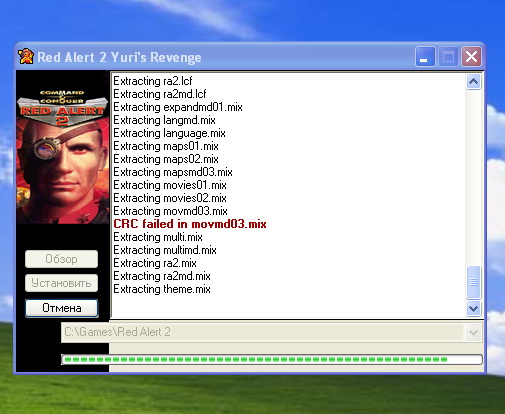Select the Extracting language.mix log line
The image size is (505, 414).
[x=169, y=133]
